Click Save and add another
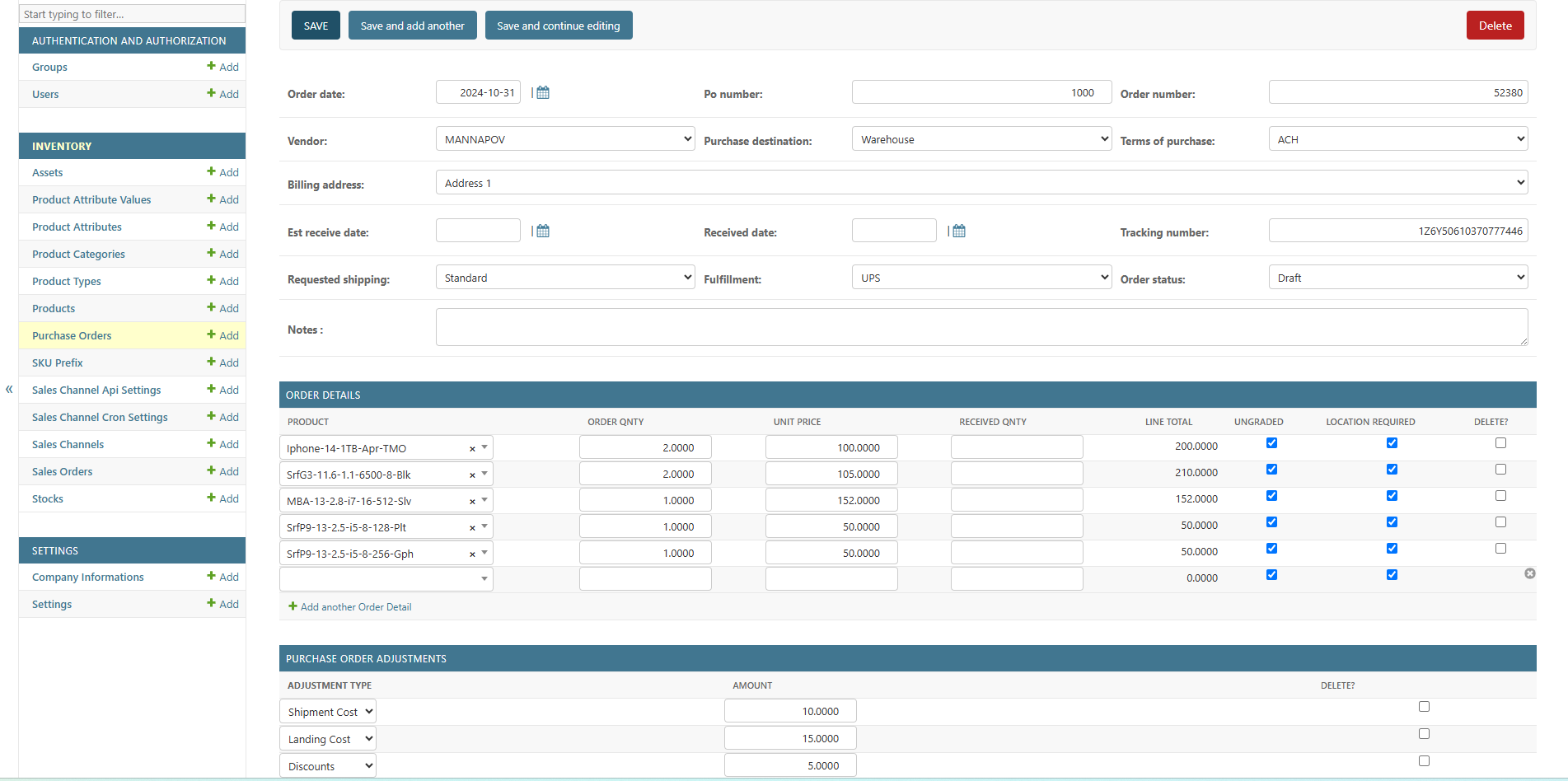 [x=412, y=26]
